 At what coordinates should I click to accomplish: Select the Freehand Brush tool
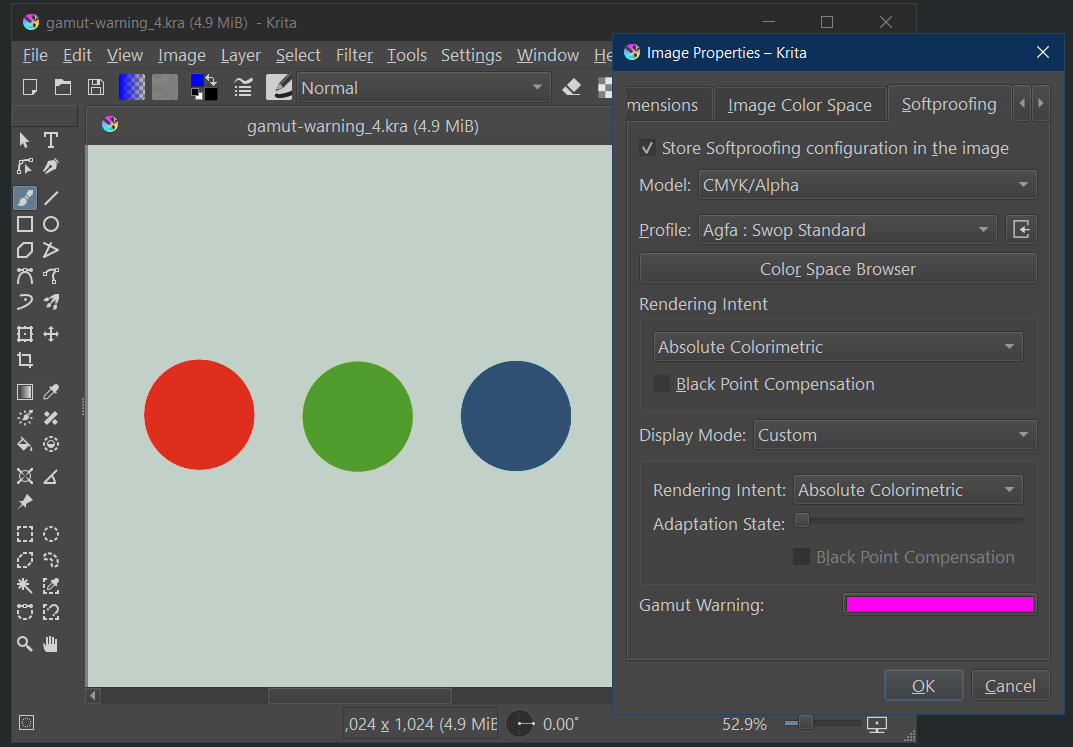[x=25, y=198]
